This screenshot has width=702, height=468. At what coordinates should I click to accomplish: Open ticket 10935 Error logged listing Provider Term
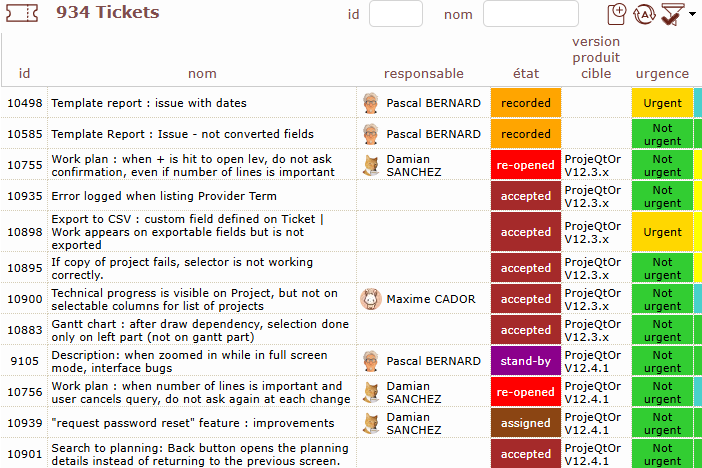click(x=163, y=196)
